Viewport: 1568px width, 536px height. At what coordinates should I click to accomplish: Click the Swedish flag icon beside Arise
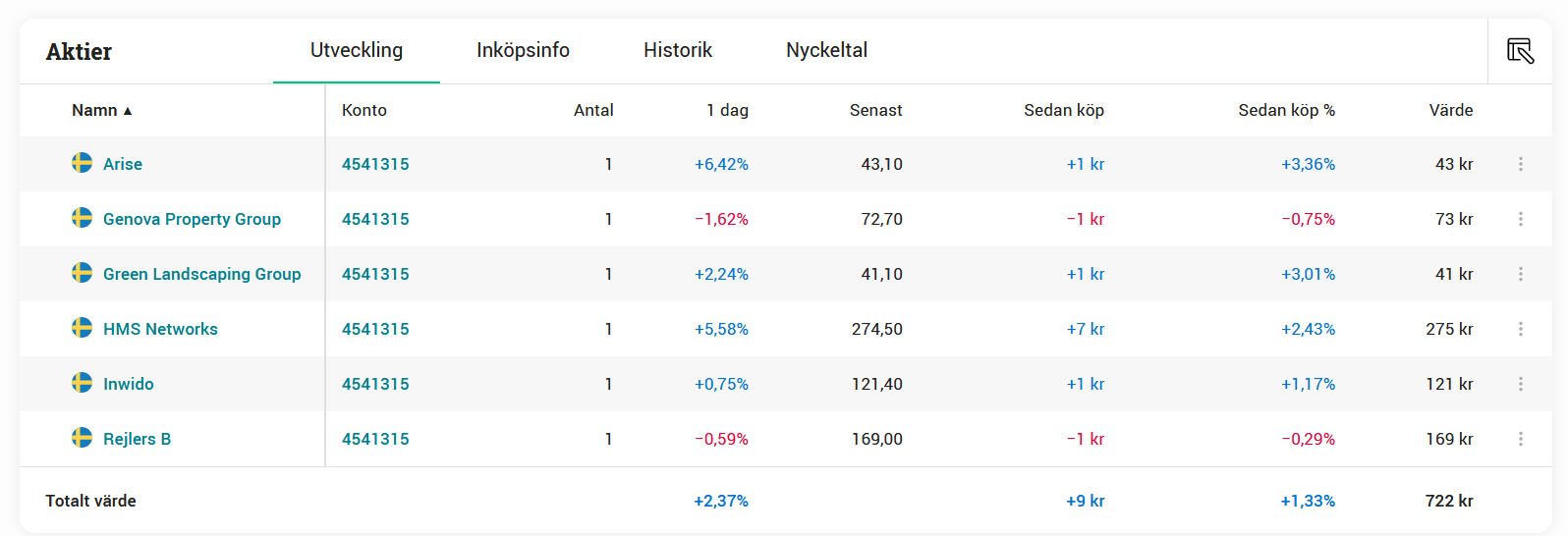click(83, 163)
